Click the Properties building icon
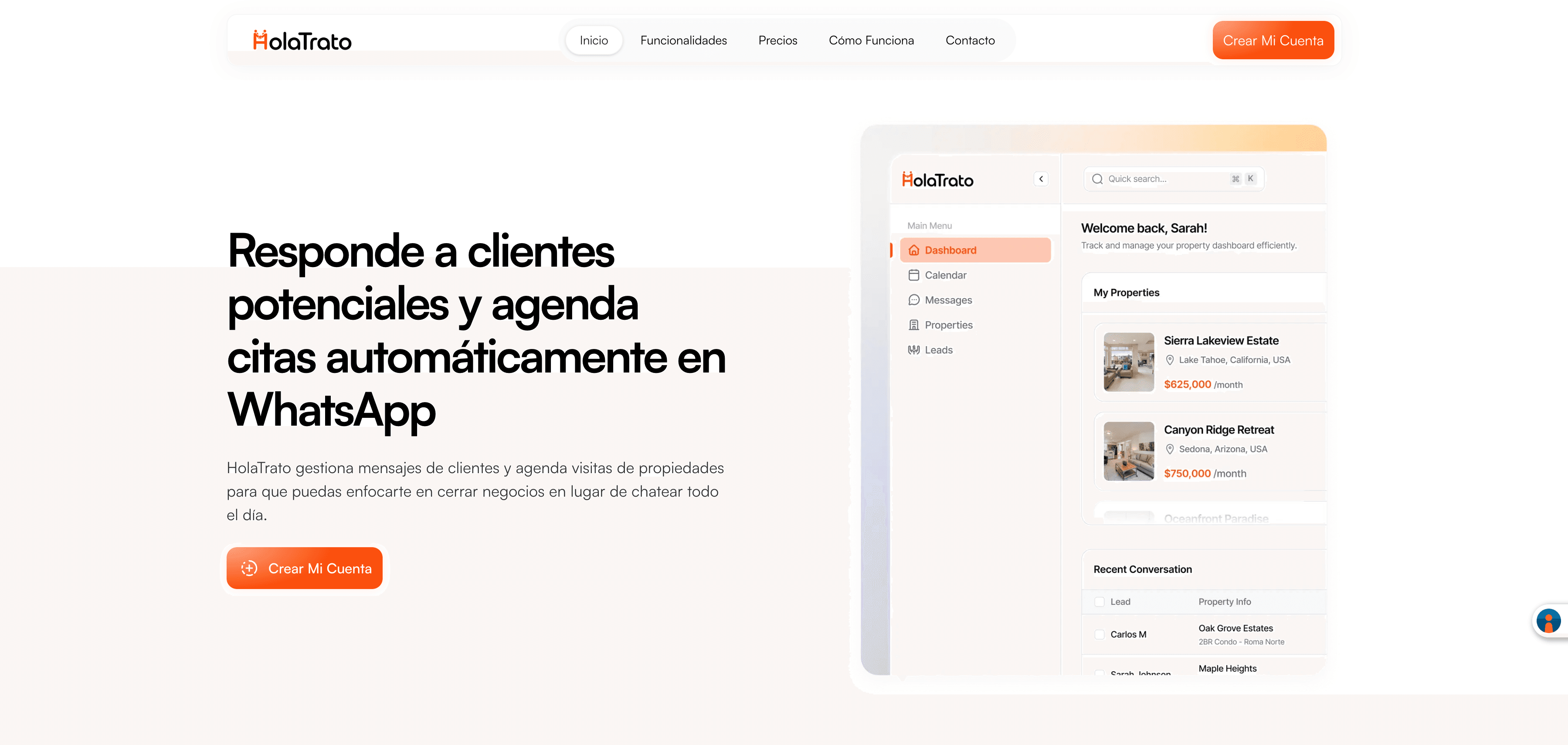Image resolution: width=1568 pixels, height=745 pixels. [x=914, y=325]
